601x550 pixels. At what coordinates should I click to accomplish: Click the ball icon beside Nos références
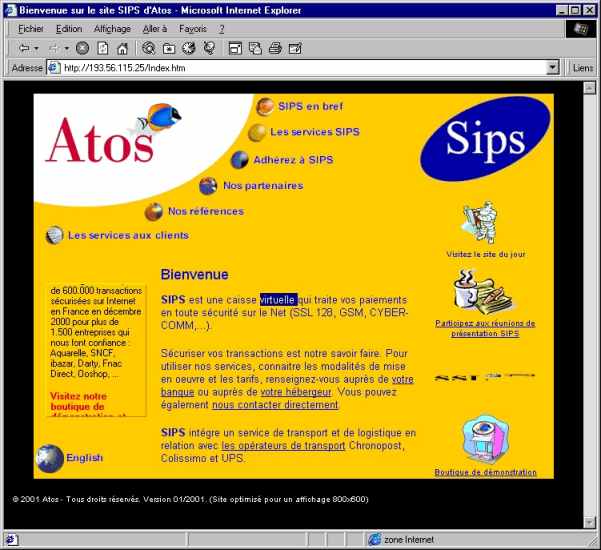click(154, 212)
